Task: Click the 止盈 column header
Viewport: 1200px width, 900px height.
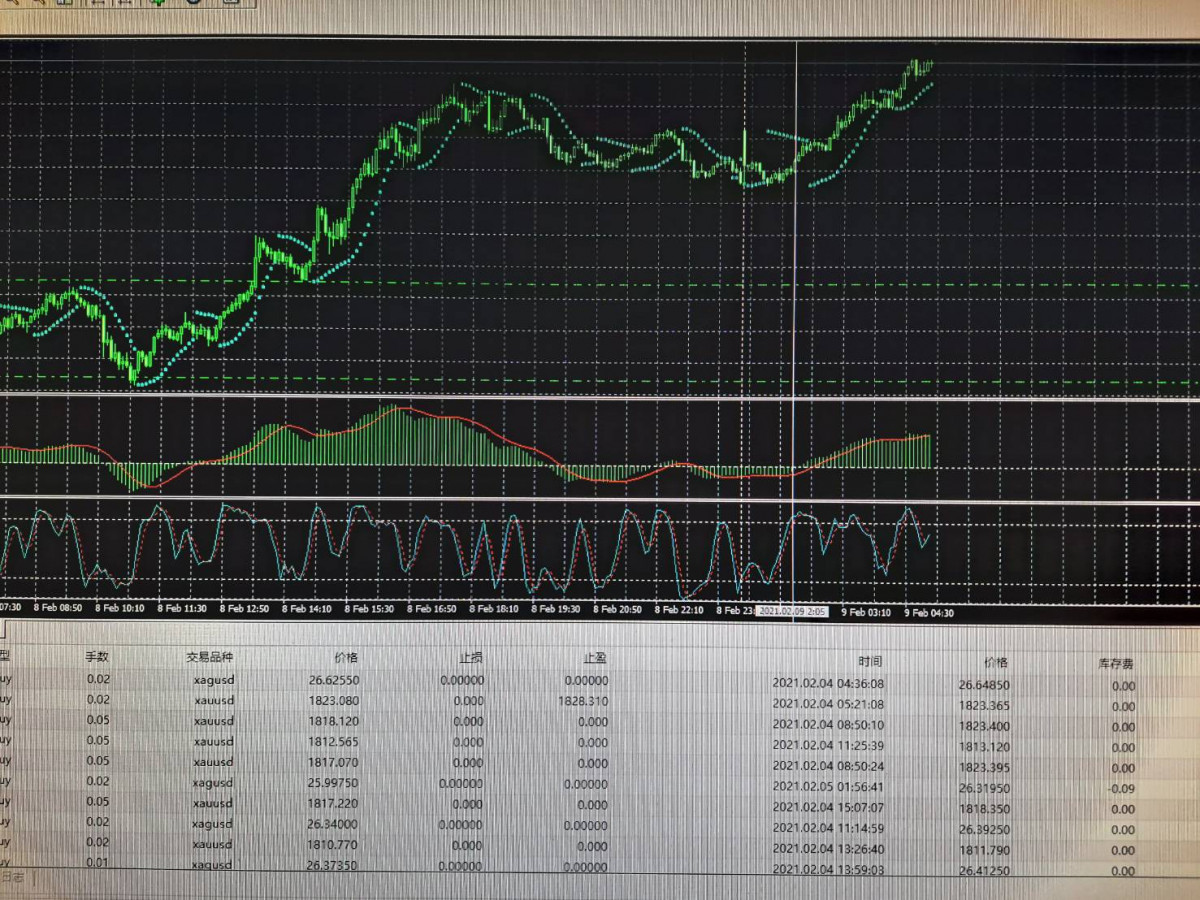Action: (x=595, y=659)
